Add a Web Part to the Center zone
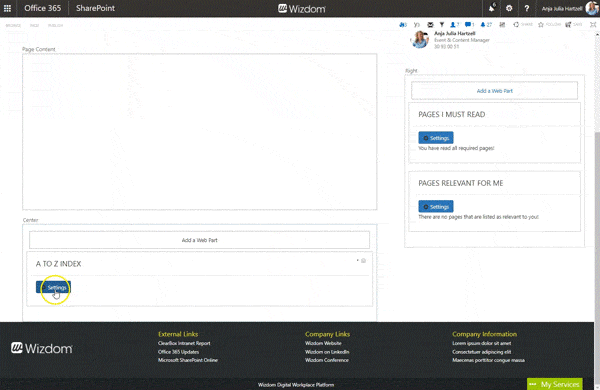600x390 pixels. (199, 240)
